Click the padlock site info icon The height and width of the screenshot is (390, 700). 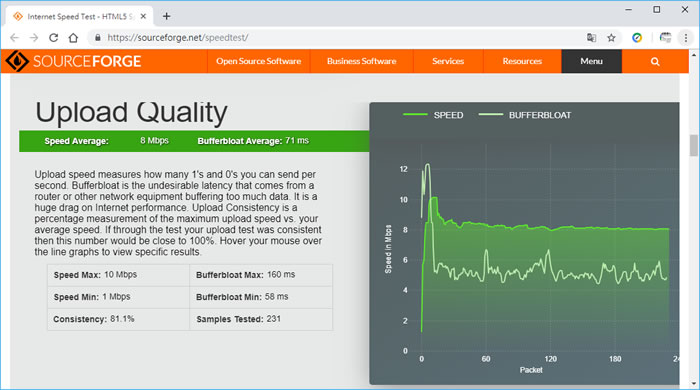click(x=97, y=38)
